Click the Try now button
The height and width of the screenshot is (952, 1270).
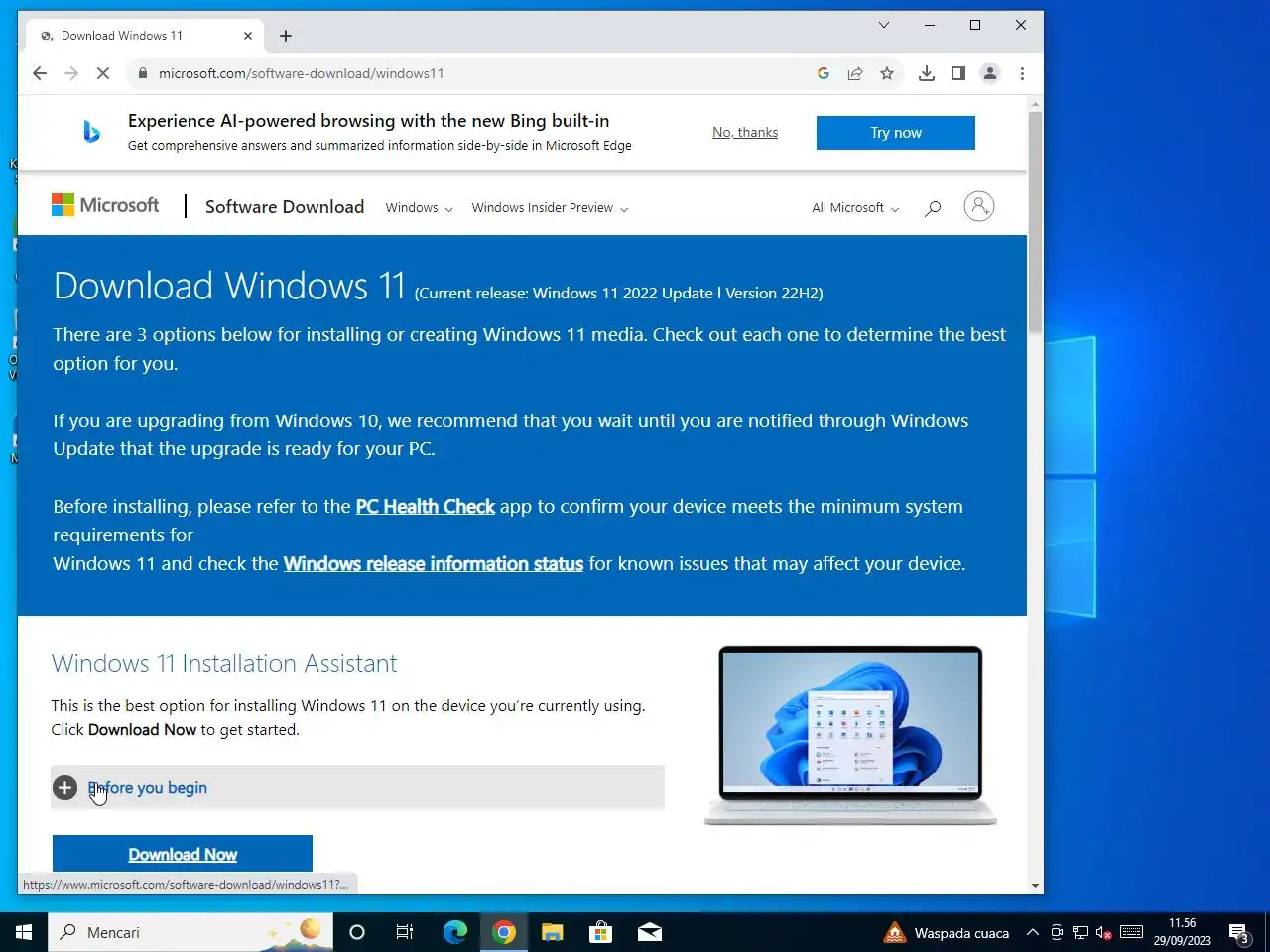[896, 133]
